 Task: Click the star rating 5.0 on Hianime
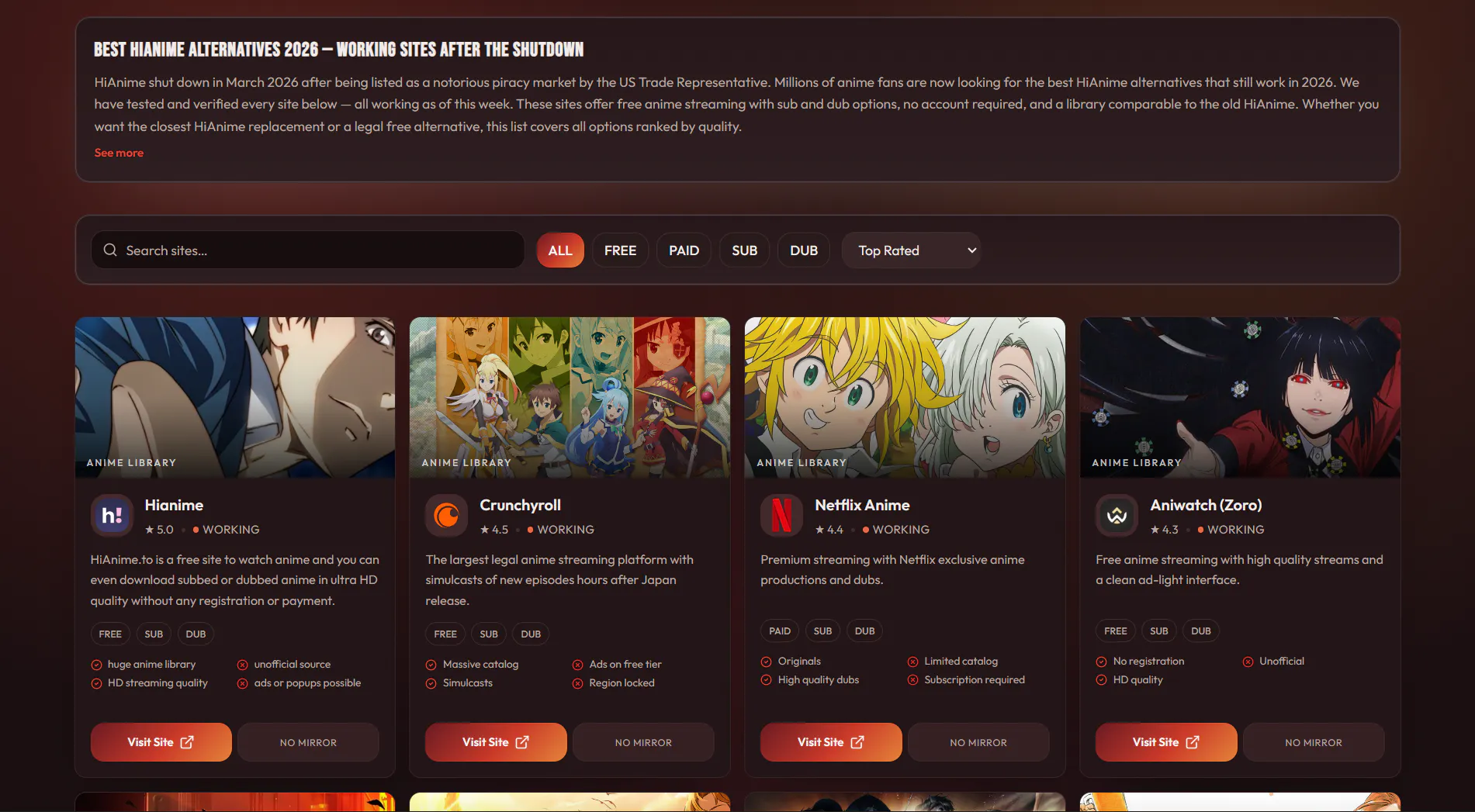(x=159, y=530)
